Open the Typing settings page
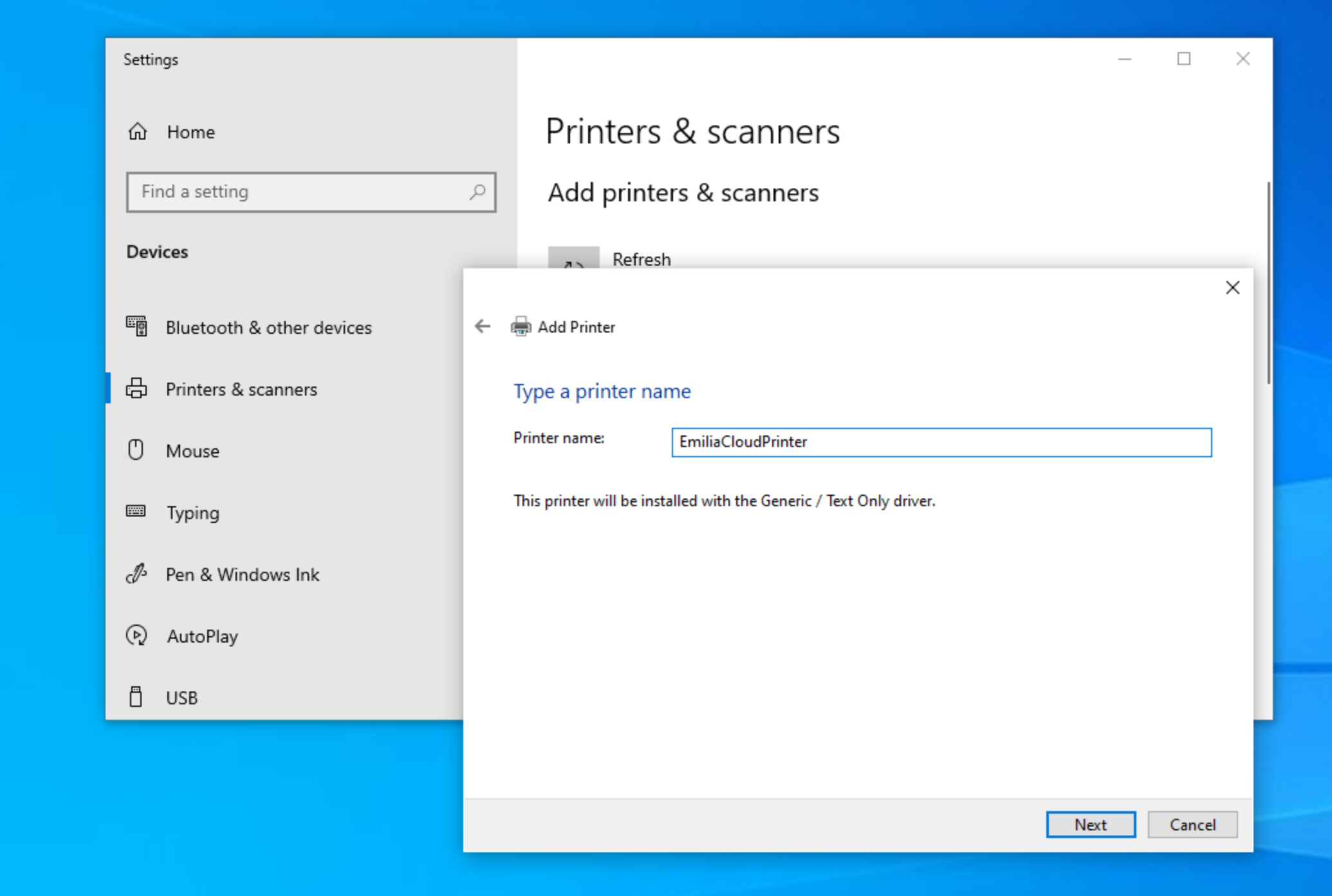The image size is (1332, 896). pos(193,513)
